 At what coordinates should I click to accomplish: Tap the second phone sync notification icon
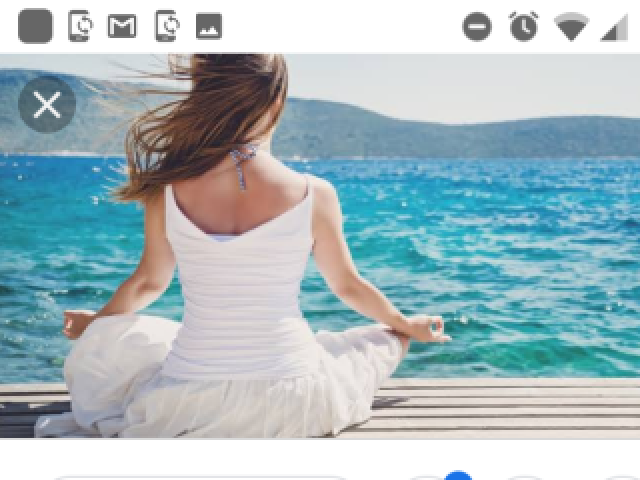pyautogui.click(x=167, y=26)
